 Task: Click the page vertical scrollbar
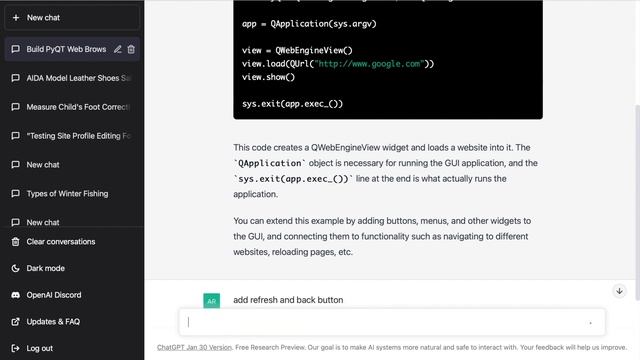pyautogui.click(x=637, y=202)
